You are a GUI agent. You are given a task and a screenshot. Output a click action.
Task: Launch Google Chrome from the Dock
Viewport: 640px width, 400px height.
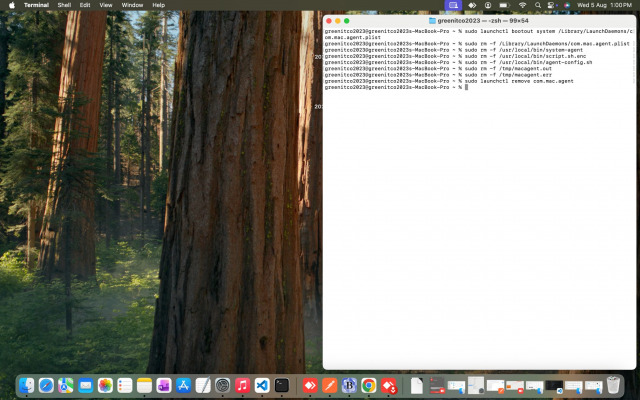369,385
